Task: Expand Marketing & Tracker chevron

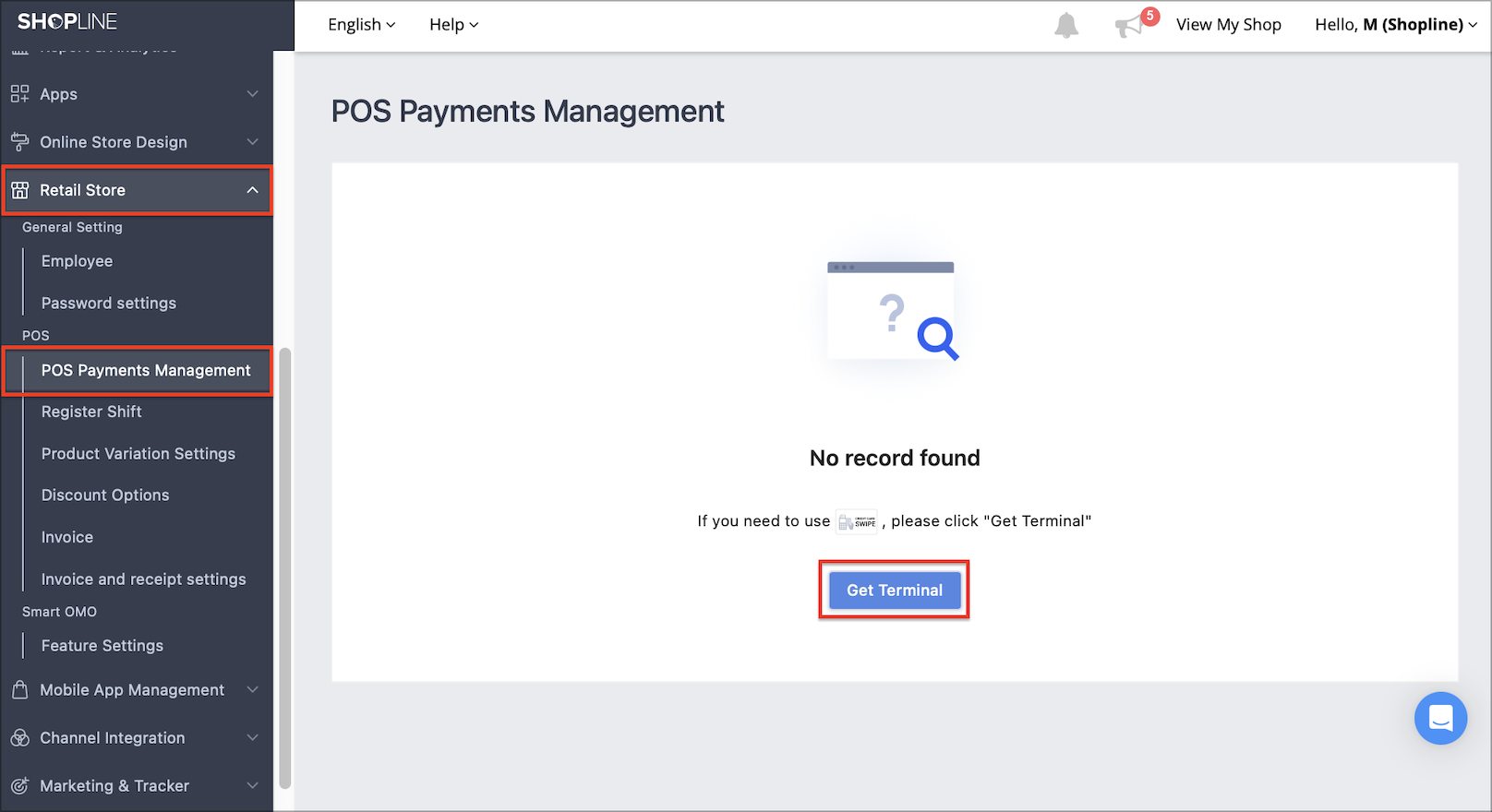Action: click(252, 786)
